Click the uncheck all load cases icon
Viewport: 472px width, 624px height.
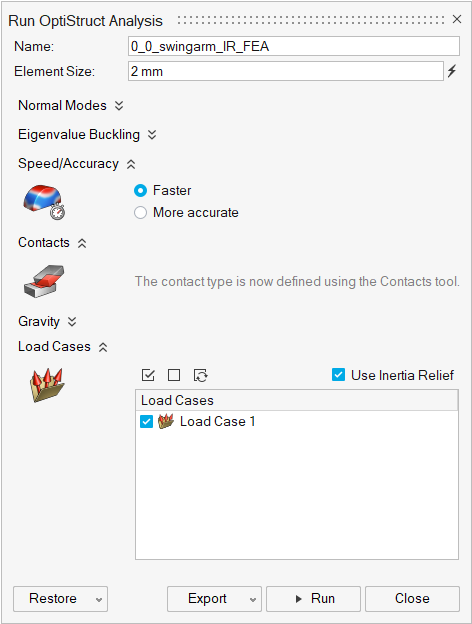[174, 375]
